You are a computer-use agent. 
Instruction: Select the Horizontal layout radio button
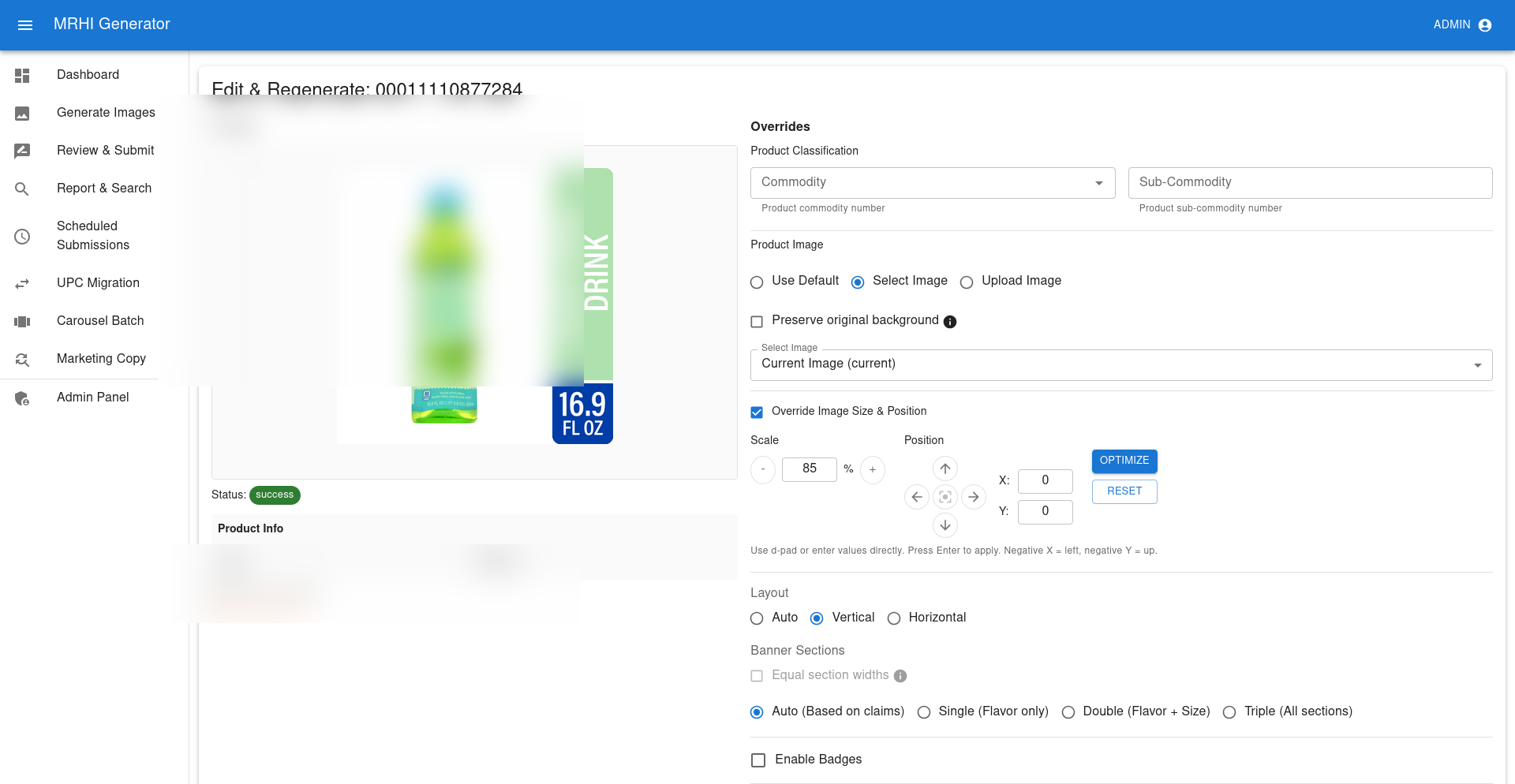tap(894, 618)
